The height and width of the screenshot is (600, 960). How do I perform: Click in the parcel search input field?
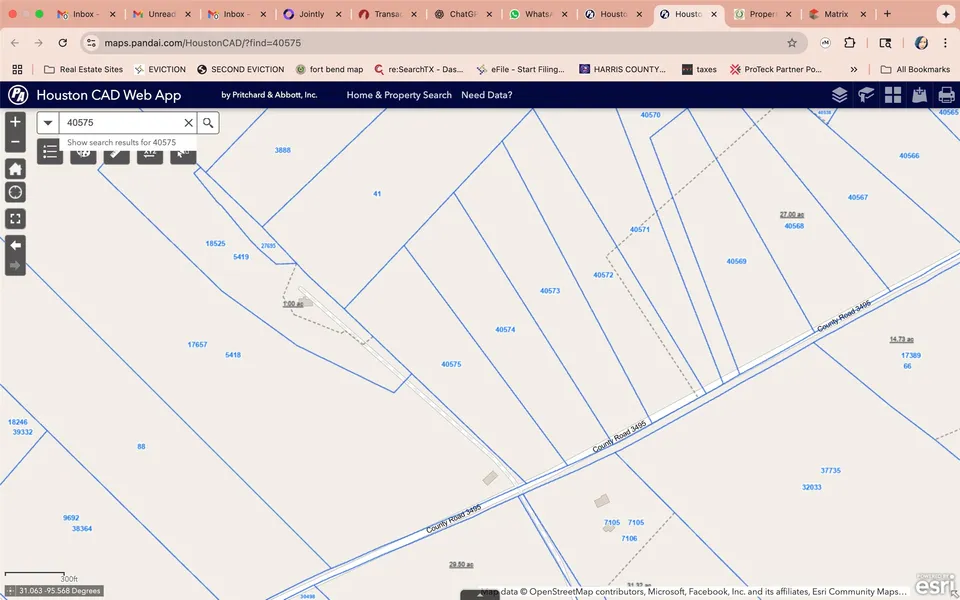coord(120,123)
